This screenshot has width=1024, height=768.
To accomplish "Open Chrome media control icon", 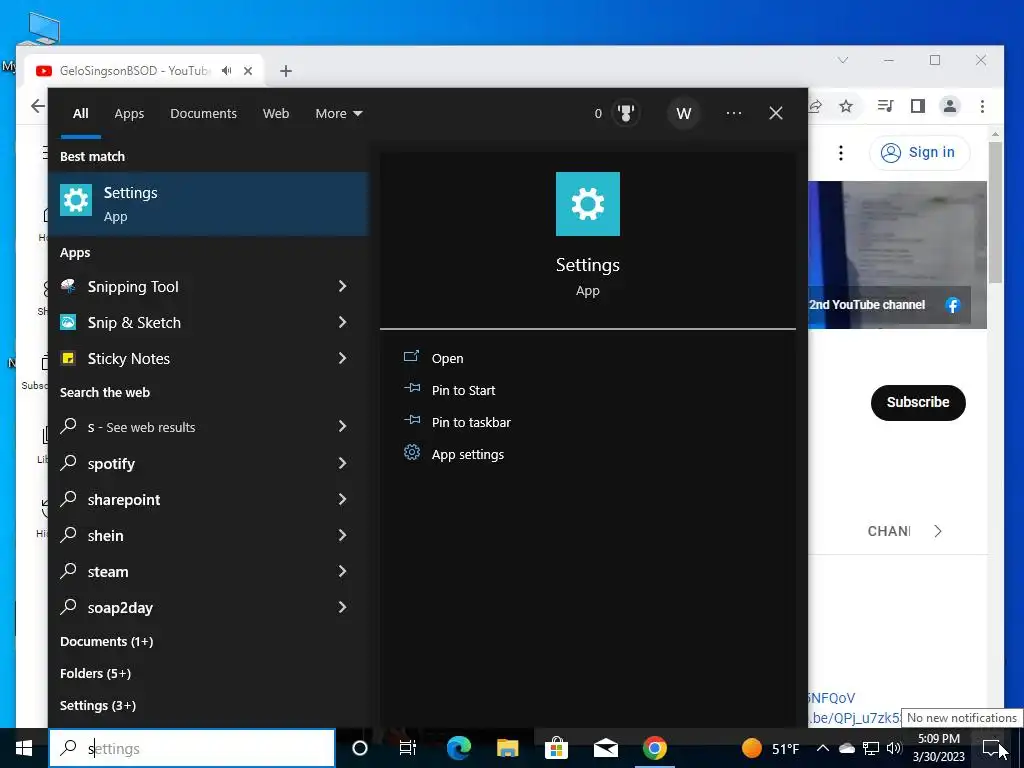I will tap(886, 106).
